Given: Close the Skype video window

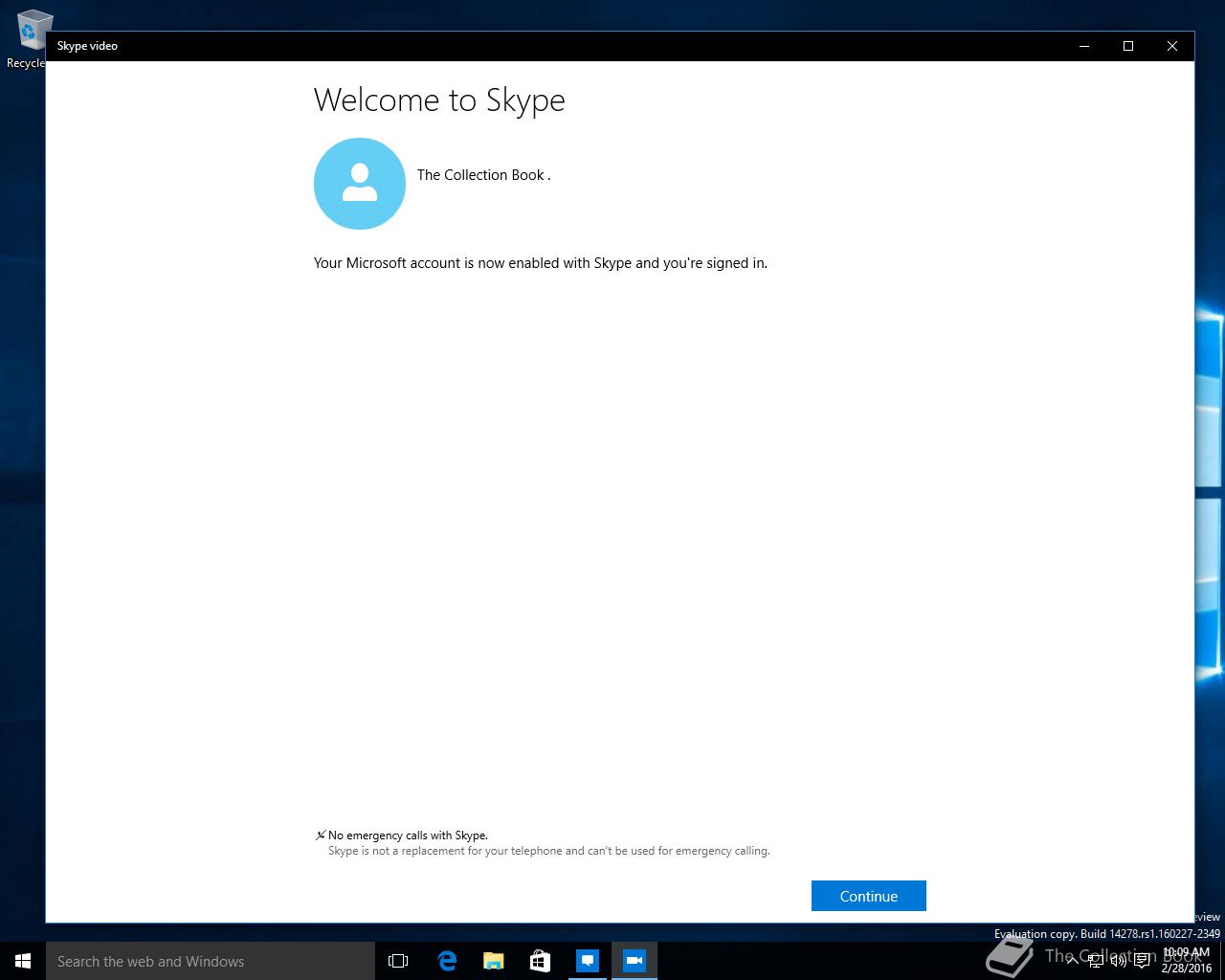Looking at the screenshot, I should 1172,46.
